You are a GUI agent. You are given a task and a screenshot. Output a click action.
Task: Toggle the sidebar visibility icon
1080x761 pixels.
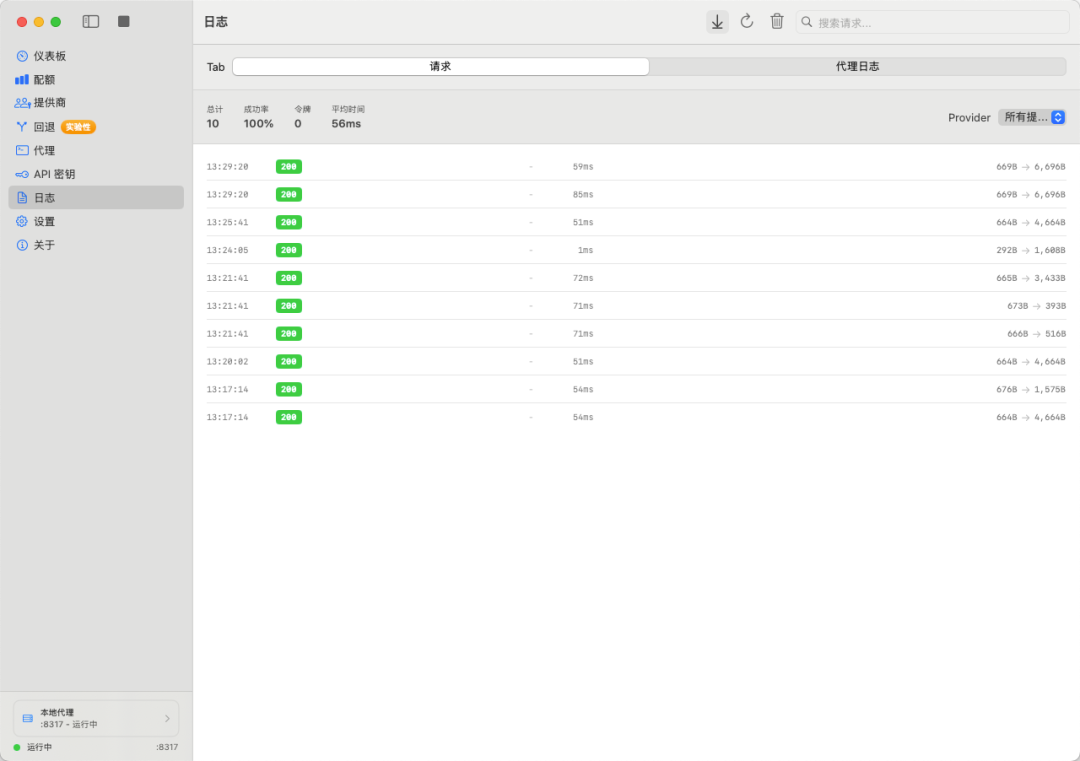(91, 21)
